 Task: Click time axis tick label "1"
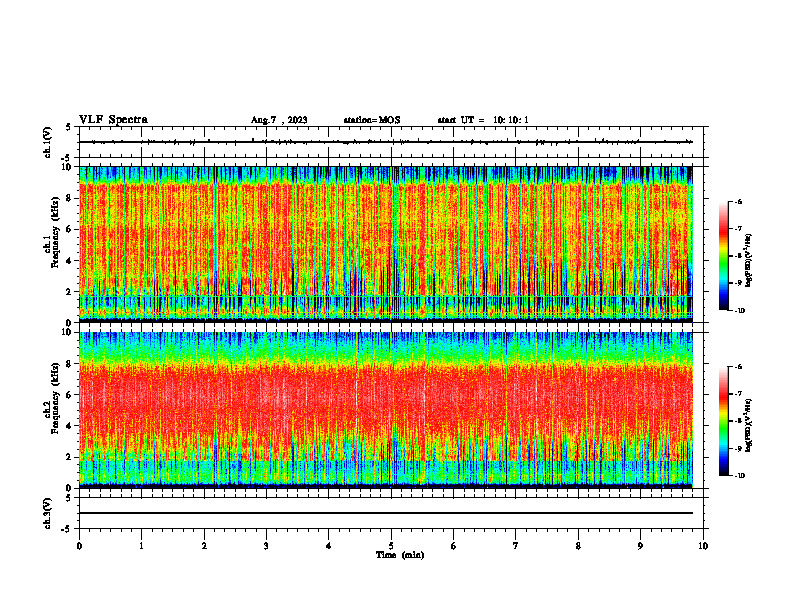(x=141, y=546)
